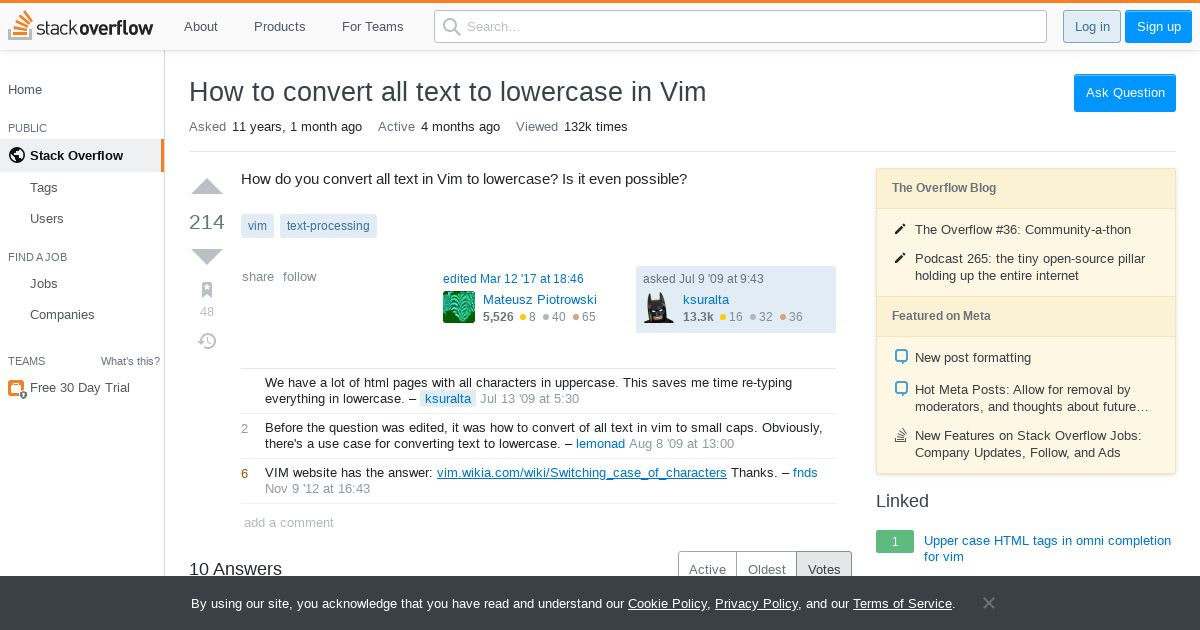Click the question title heading
Viewport: 1200px width, 630px height.
pos(448,92)
